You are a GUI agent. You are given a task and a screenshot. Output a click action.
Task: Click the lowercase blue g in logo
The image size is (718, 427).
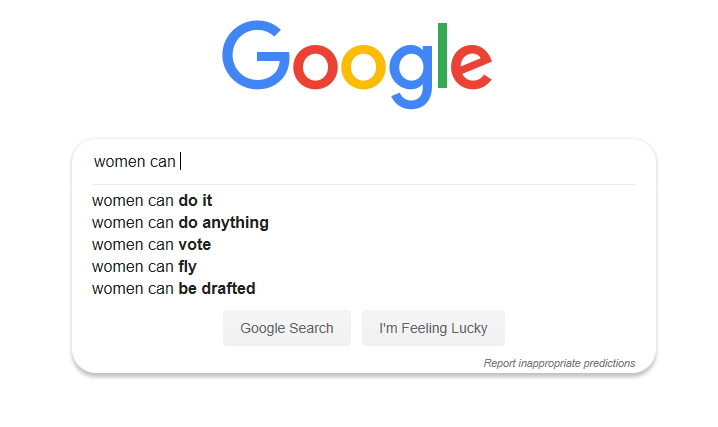(411, 76)
